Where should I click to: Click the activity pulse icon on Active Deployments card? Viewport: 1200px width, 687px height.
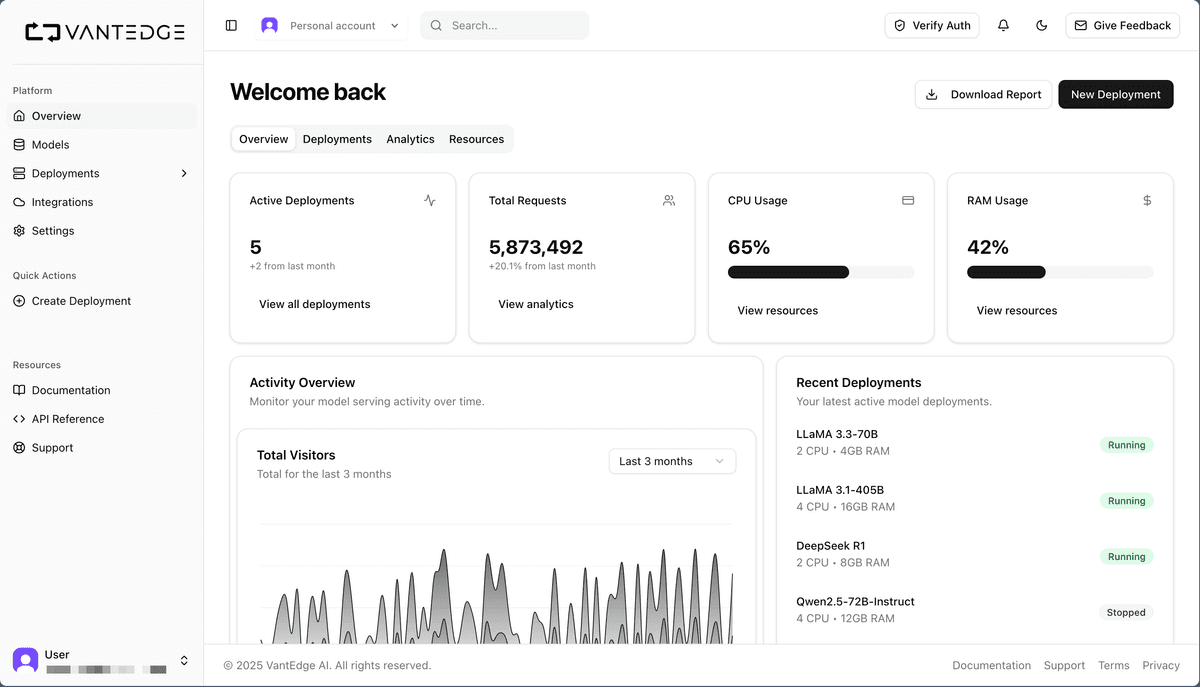[x=429, y=200]
